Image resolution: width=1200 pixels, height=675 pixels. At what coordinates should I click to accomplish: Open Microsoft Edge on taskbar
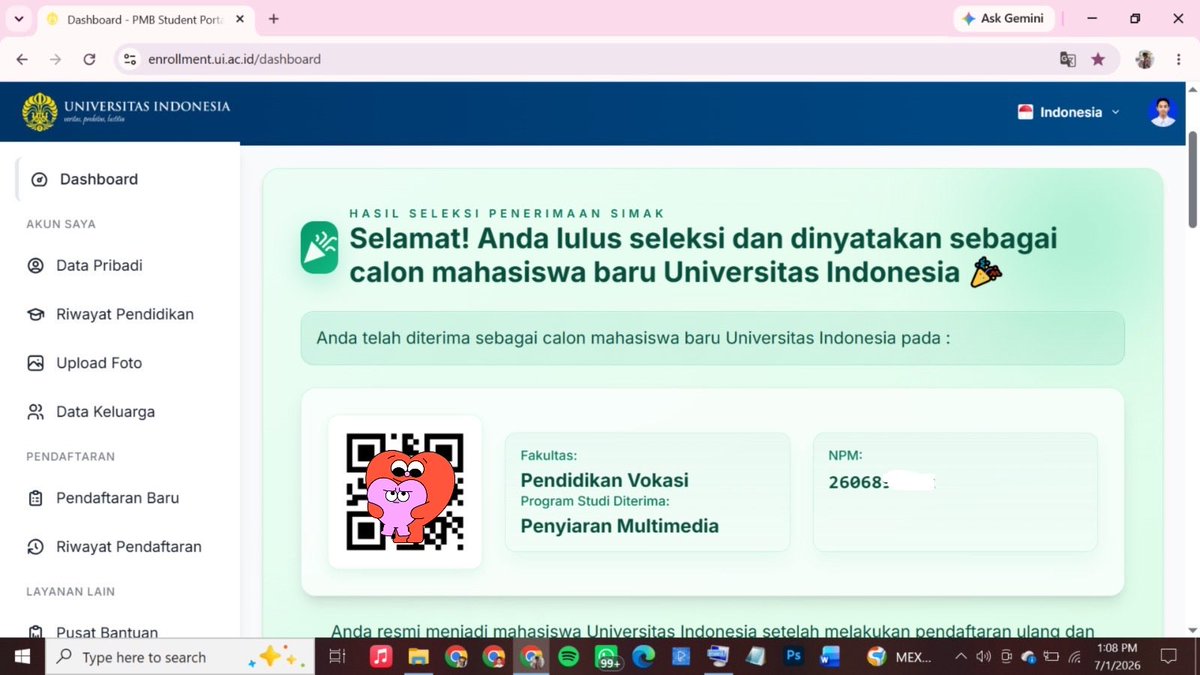643,657
